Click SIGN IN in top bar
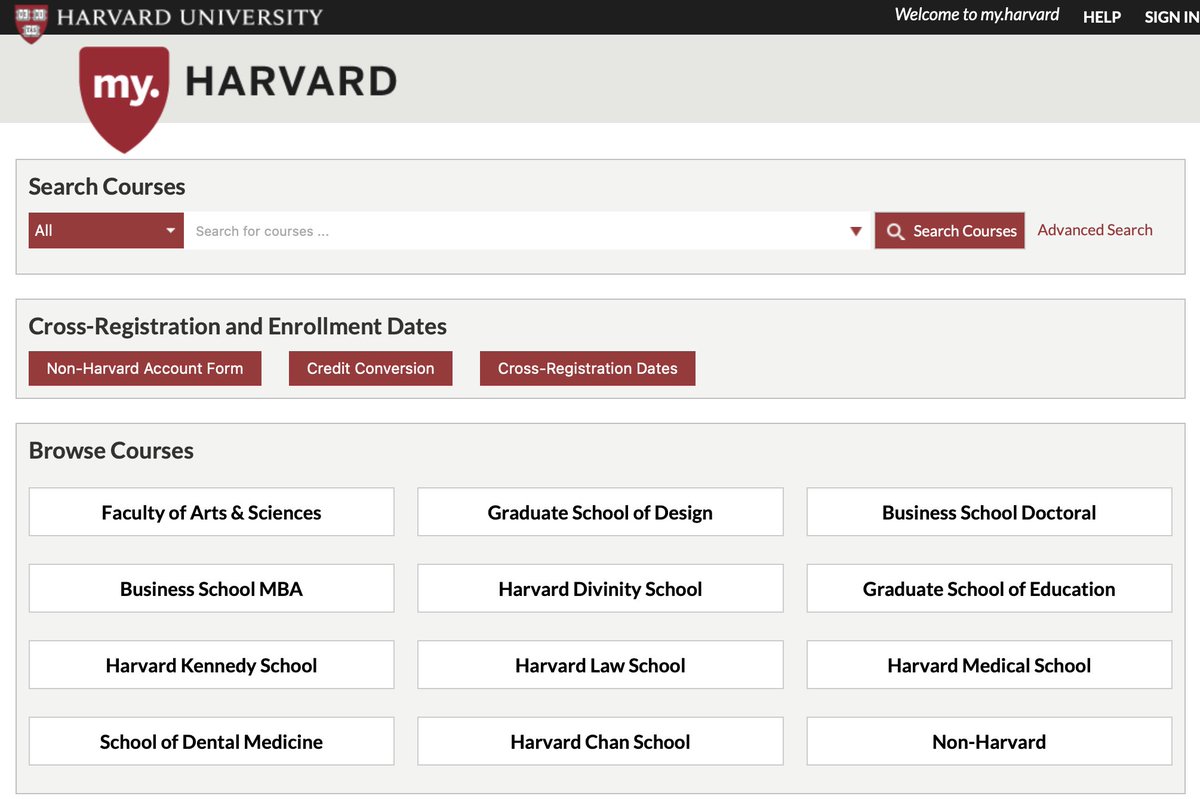This screenshot has height=799, width=1200. click(x=1171, y=17)
